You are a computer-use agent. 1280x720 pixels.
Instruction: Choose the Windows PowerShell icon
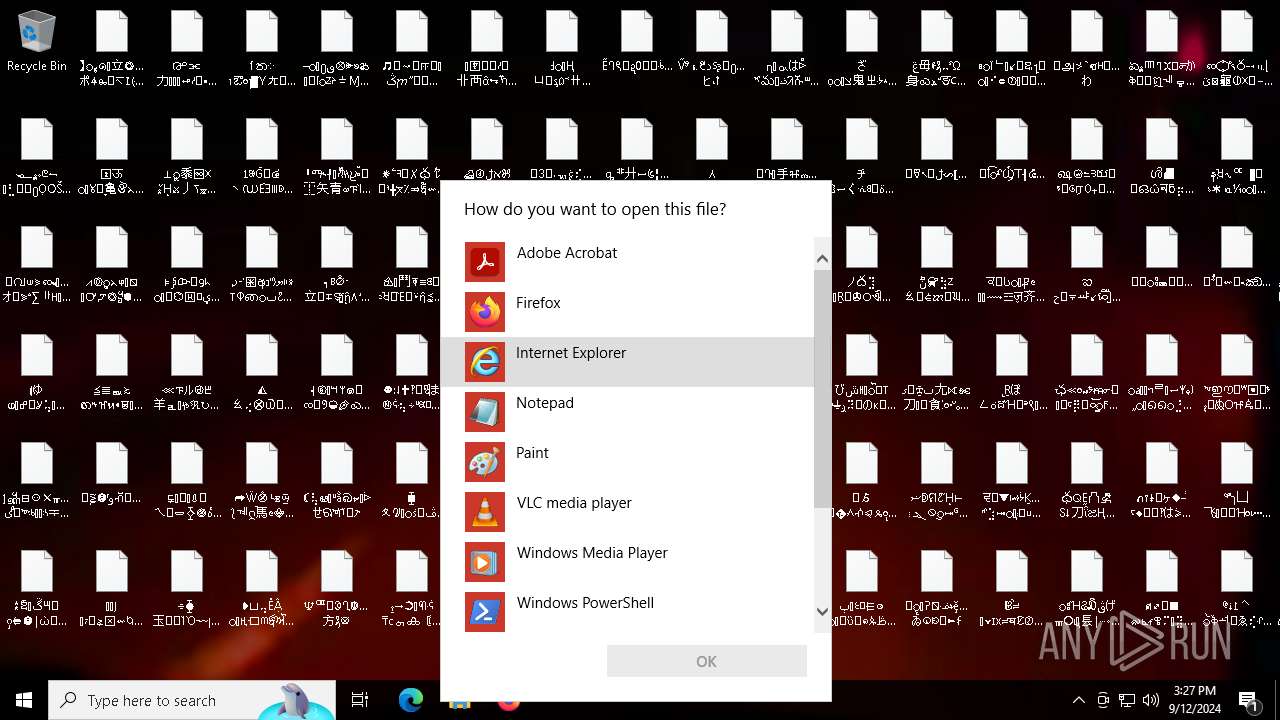[x=485, y=612]
